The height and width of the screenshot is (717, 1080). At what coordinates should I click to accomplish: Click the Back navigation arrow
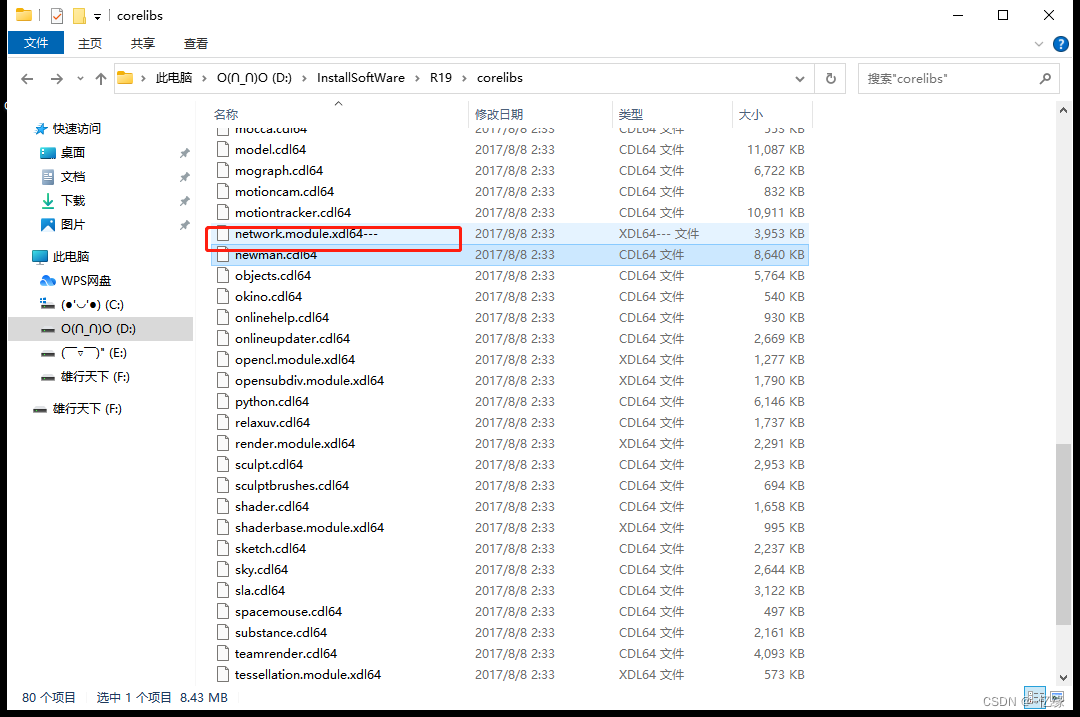click(27, 79)
